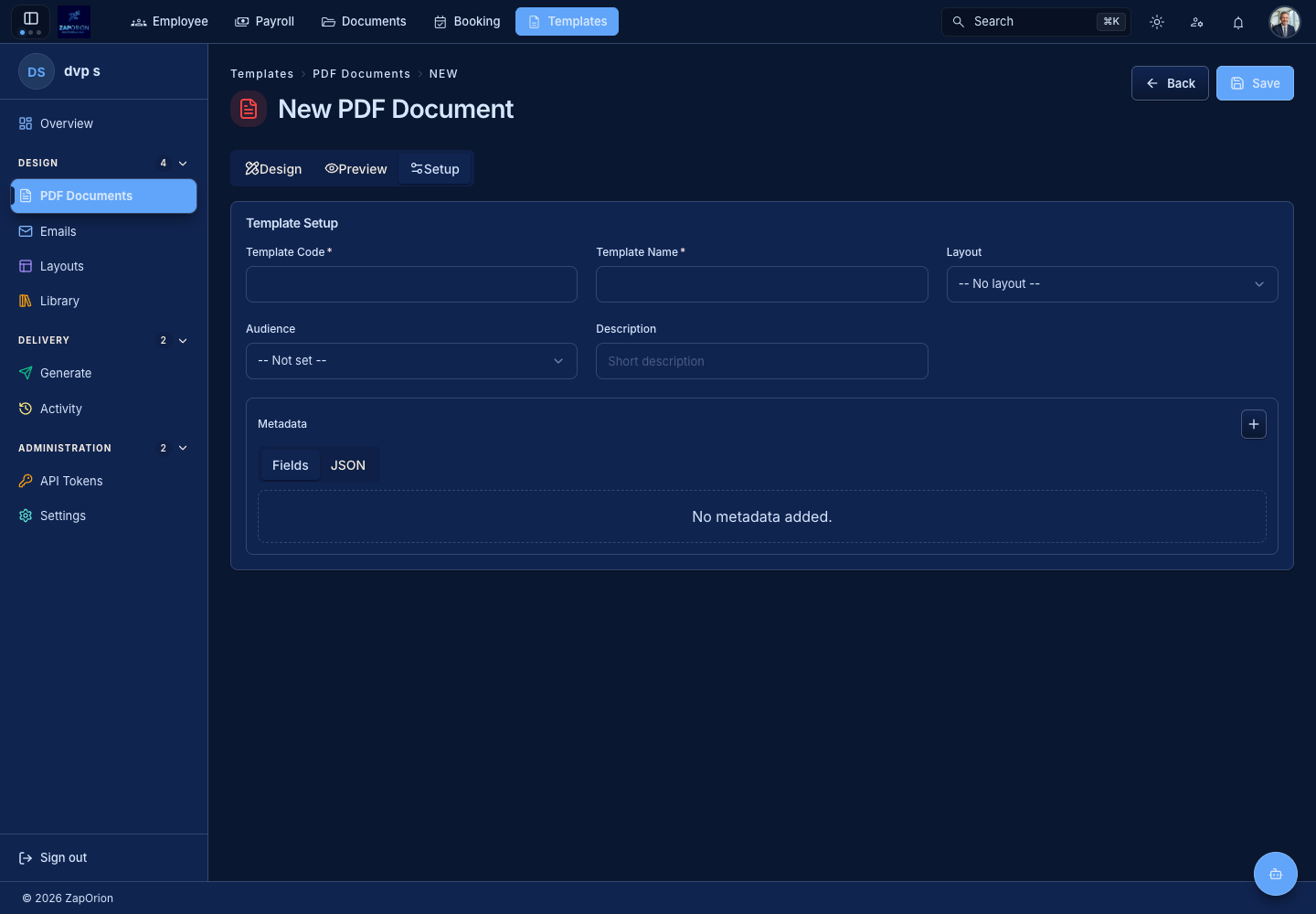Viewport: 1316px width, 914px height.
Task: Open Layouts in sidebar
Action: (x=103, y=266)
